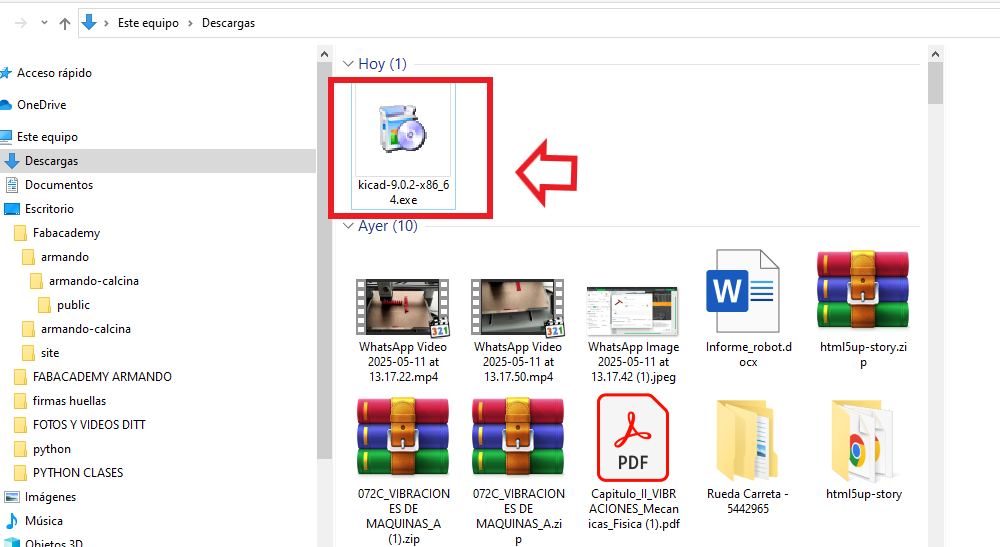1000x547 pixels.
Task: Click the Informe_robot.docx file name text
Action: (749, 354)
